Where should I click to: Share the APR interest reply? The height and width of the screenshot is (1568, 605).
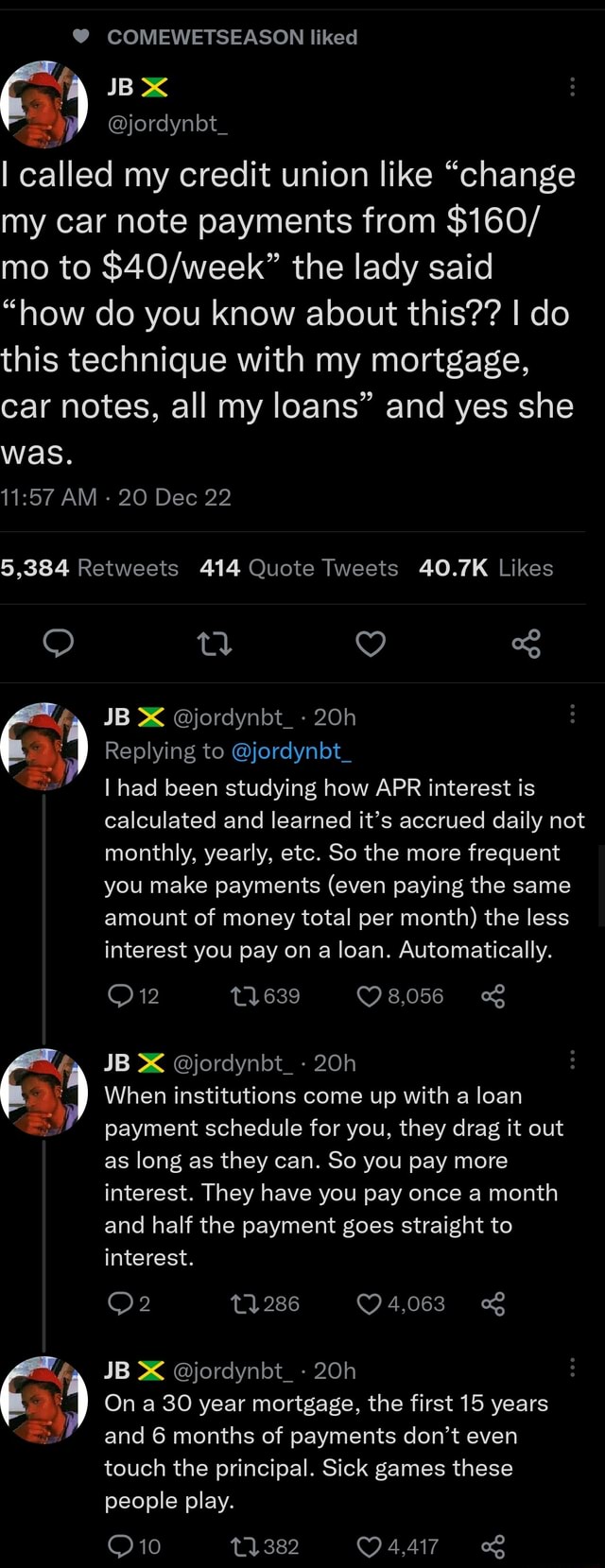point(493,996)
